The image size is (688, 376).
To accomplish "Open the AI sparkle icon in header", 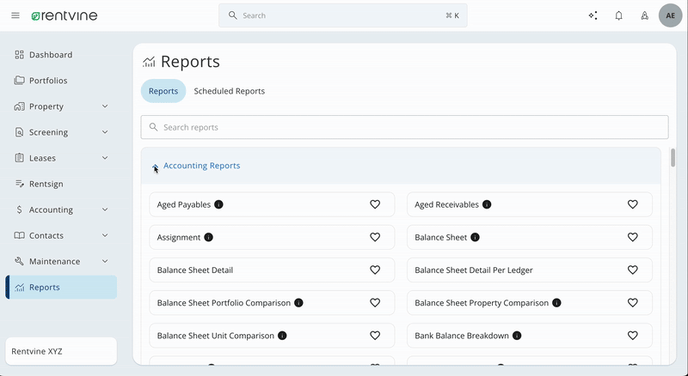I will [593, 16].
